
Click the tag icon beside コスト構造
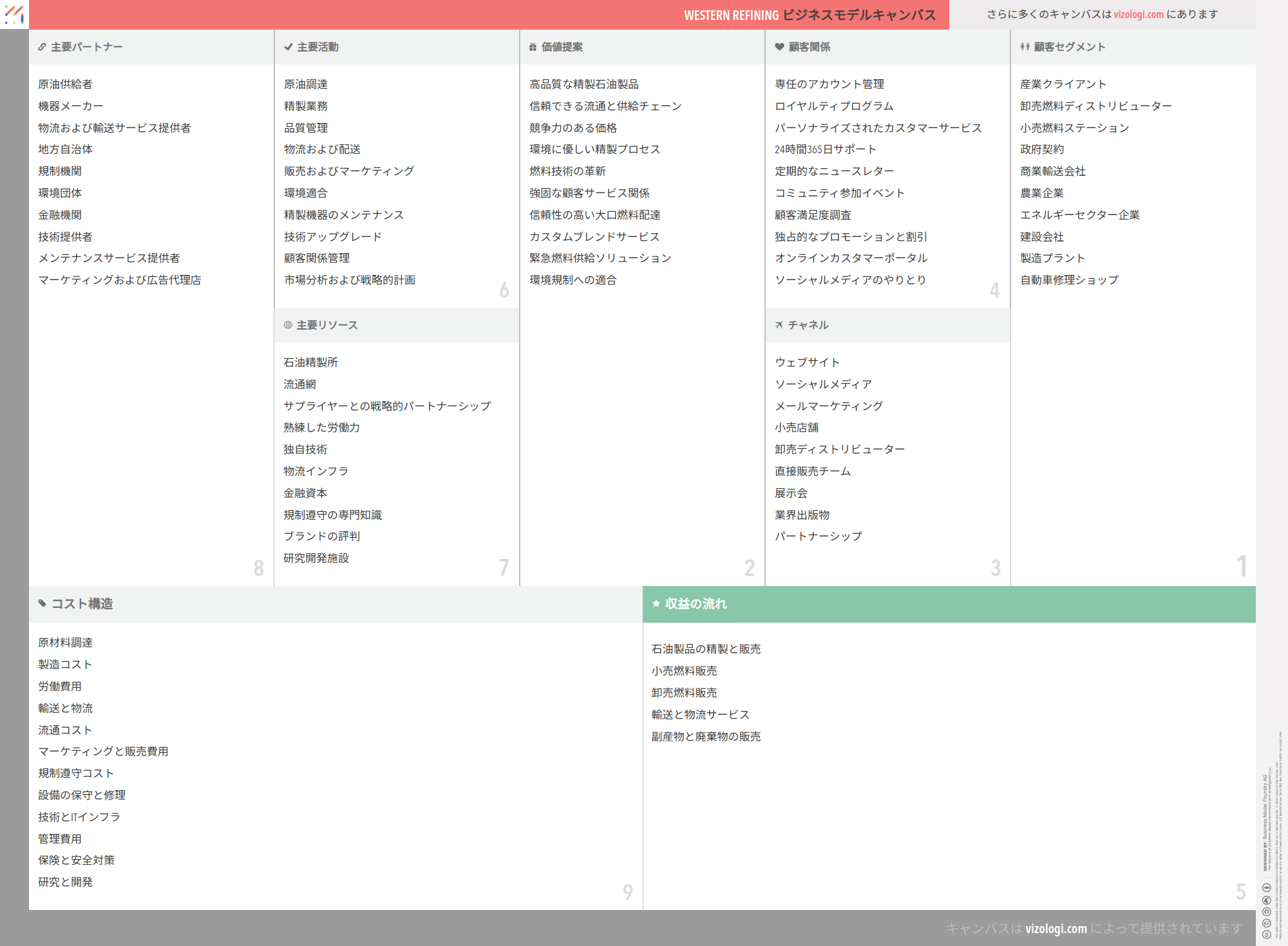[43, 603]
